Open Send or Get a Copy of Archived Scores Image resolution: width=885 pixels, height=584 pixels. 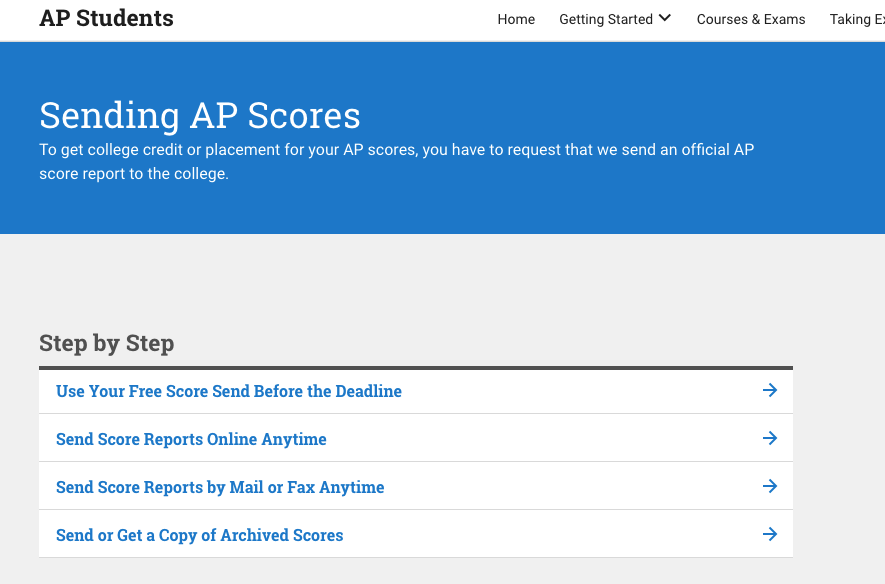click(x=200, y=535)
